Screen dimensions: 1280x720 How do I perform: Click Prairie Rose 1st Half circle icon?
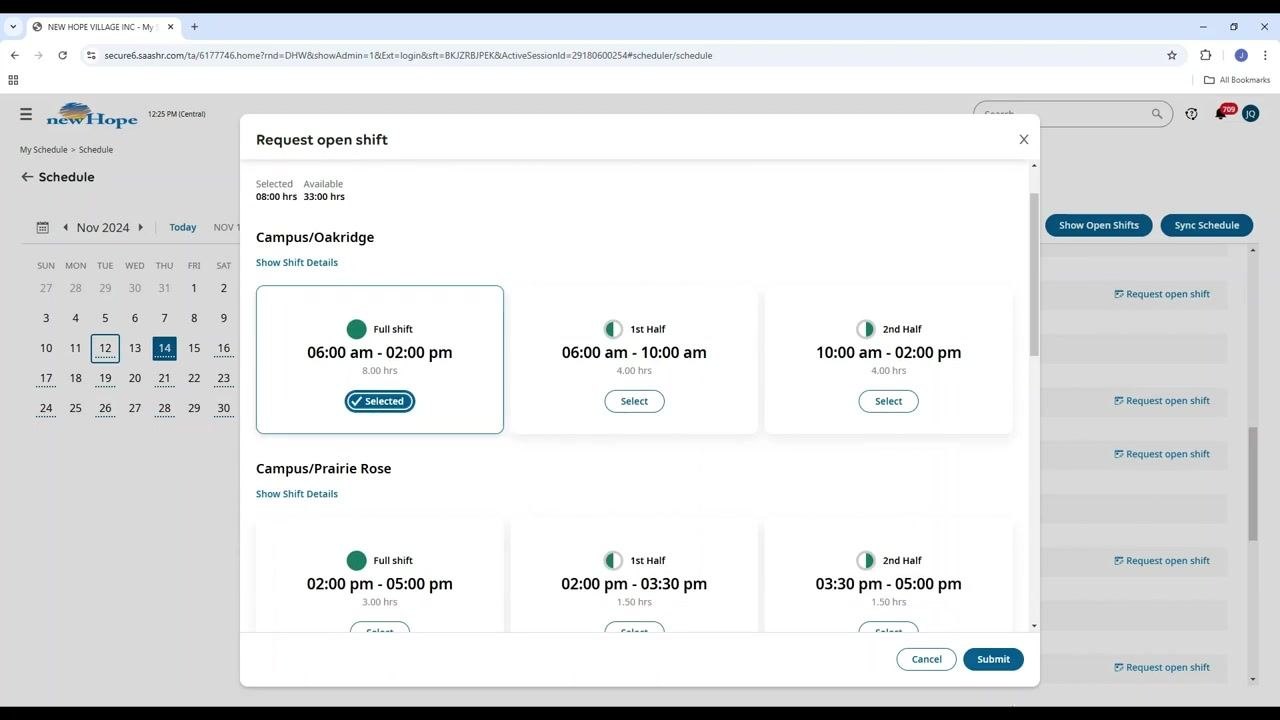pyautogui.click(x=613, y=561)
